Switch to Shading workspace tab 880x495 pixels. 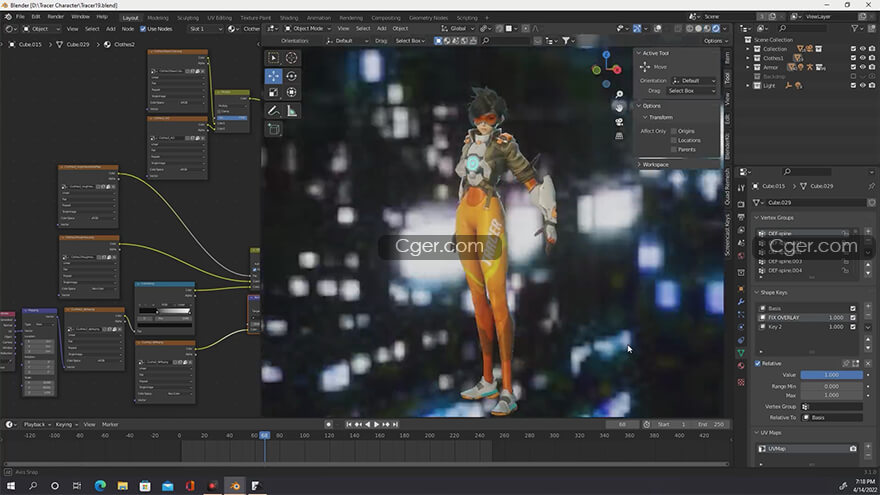(289, 18)
